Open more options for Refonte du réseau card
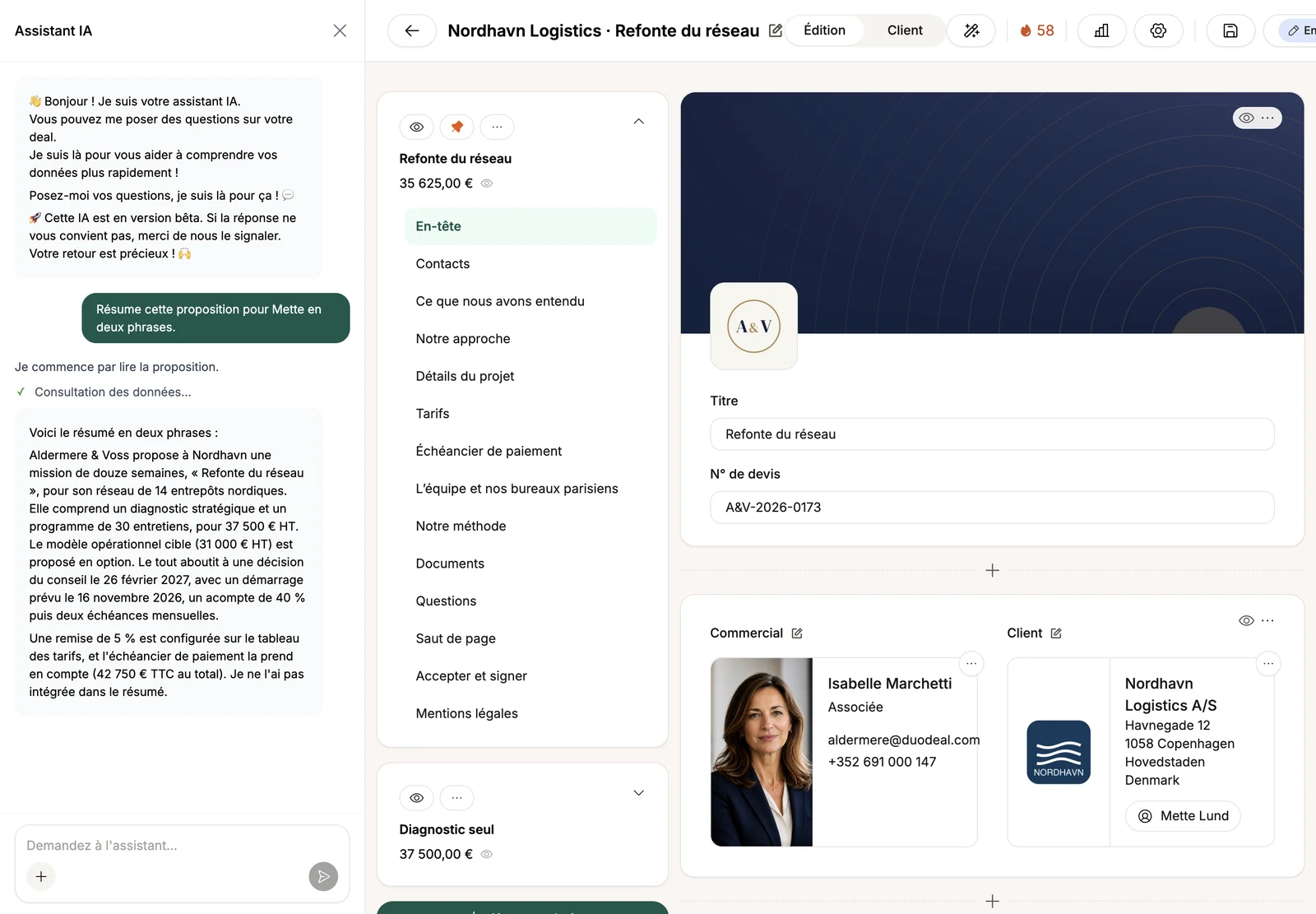Screen dimensions: 1316x914 497,127
